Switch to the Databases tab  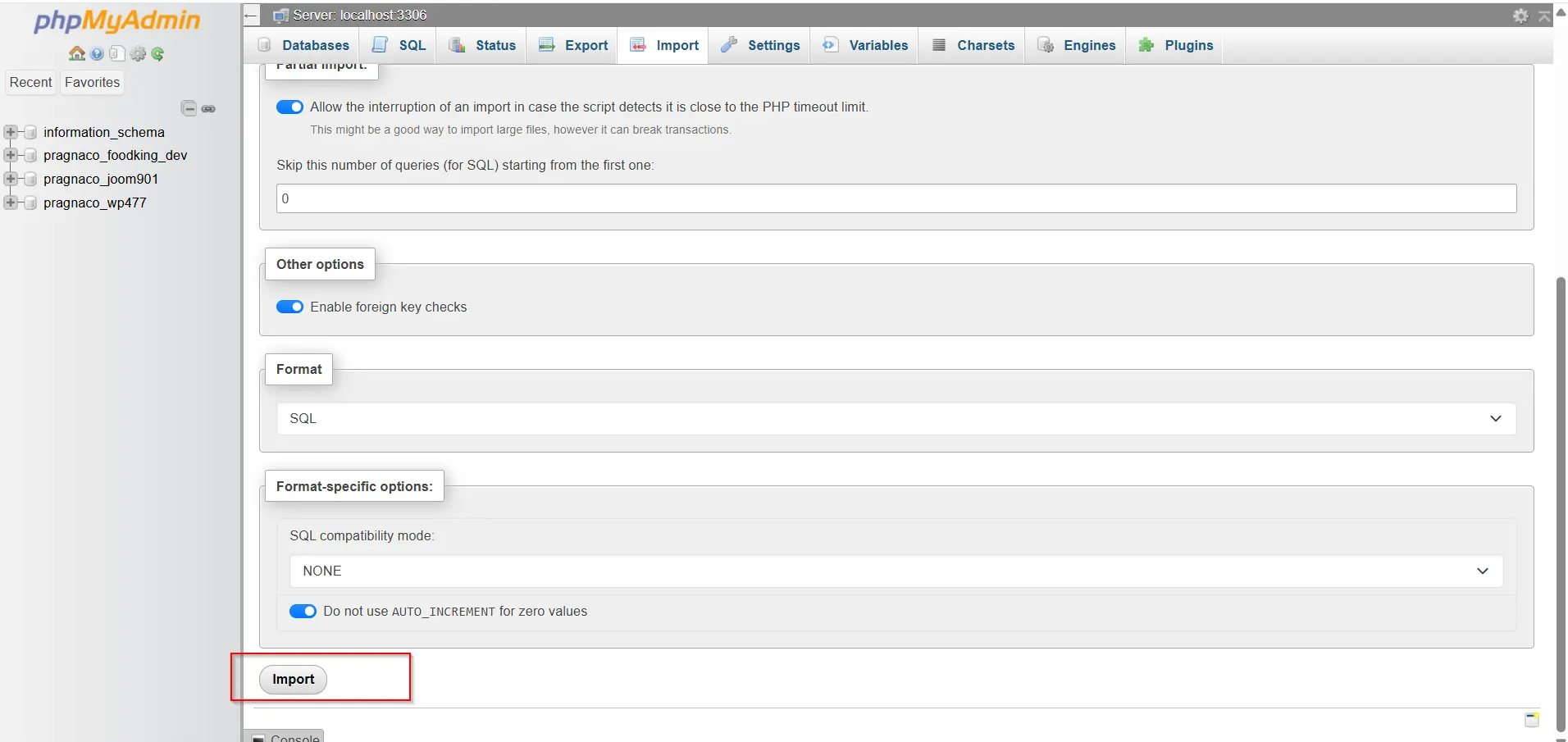tap(303, 45)
